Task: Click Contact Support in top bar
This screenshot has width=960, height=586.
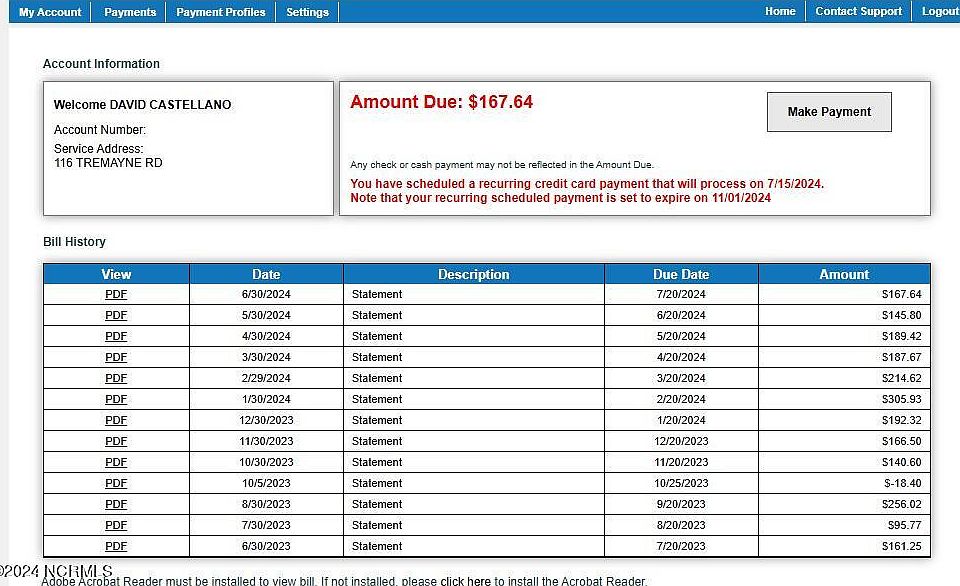Action: [x=858, y=11]
